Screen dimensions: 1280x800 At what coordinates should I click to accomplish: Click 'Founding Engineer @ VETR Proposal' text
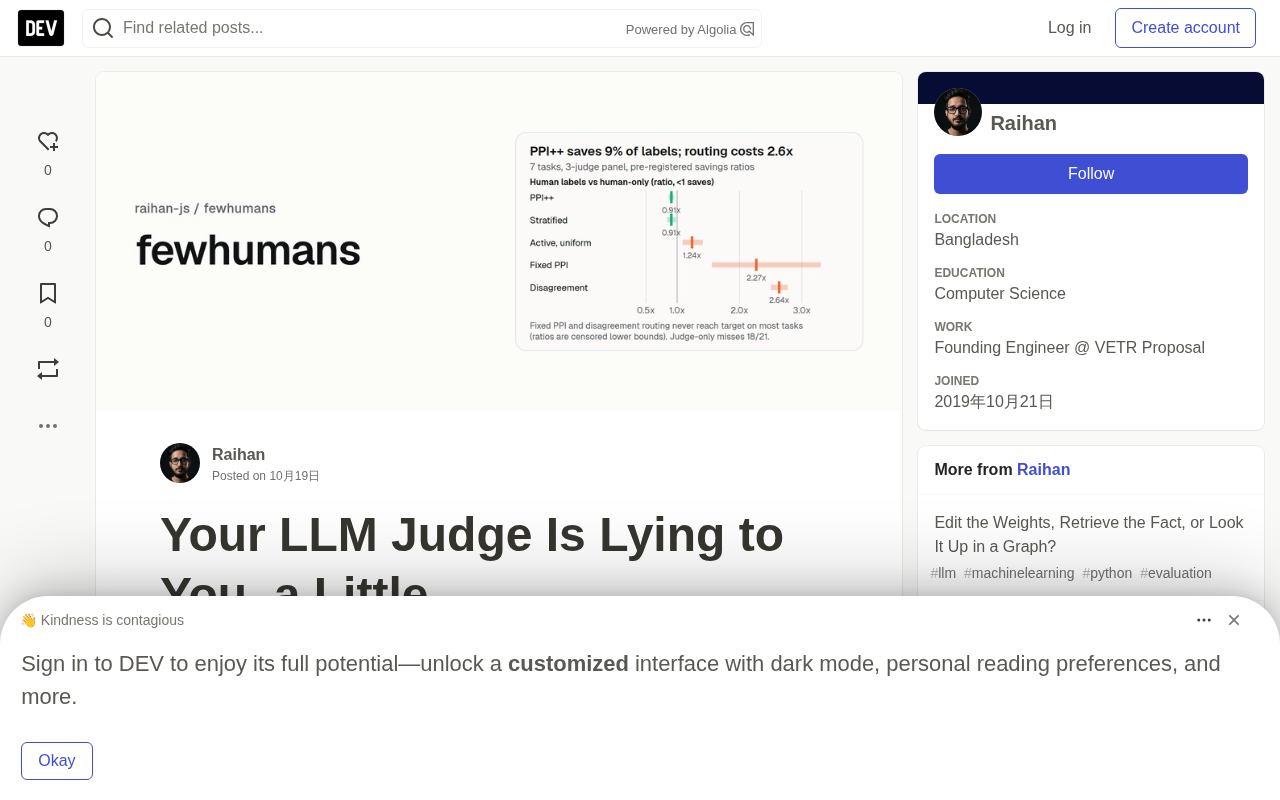tap(1069, 348)
